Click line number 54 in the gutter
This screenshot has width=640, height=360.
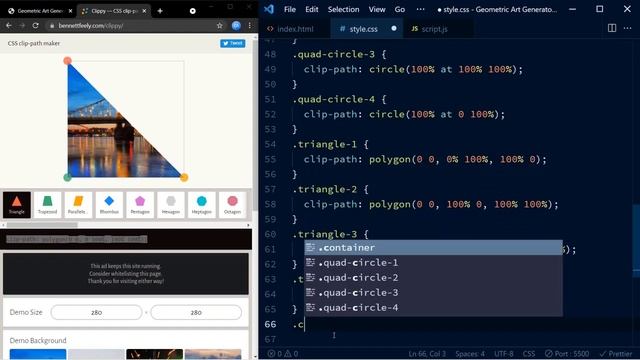point(270,144)
